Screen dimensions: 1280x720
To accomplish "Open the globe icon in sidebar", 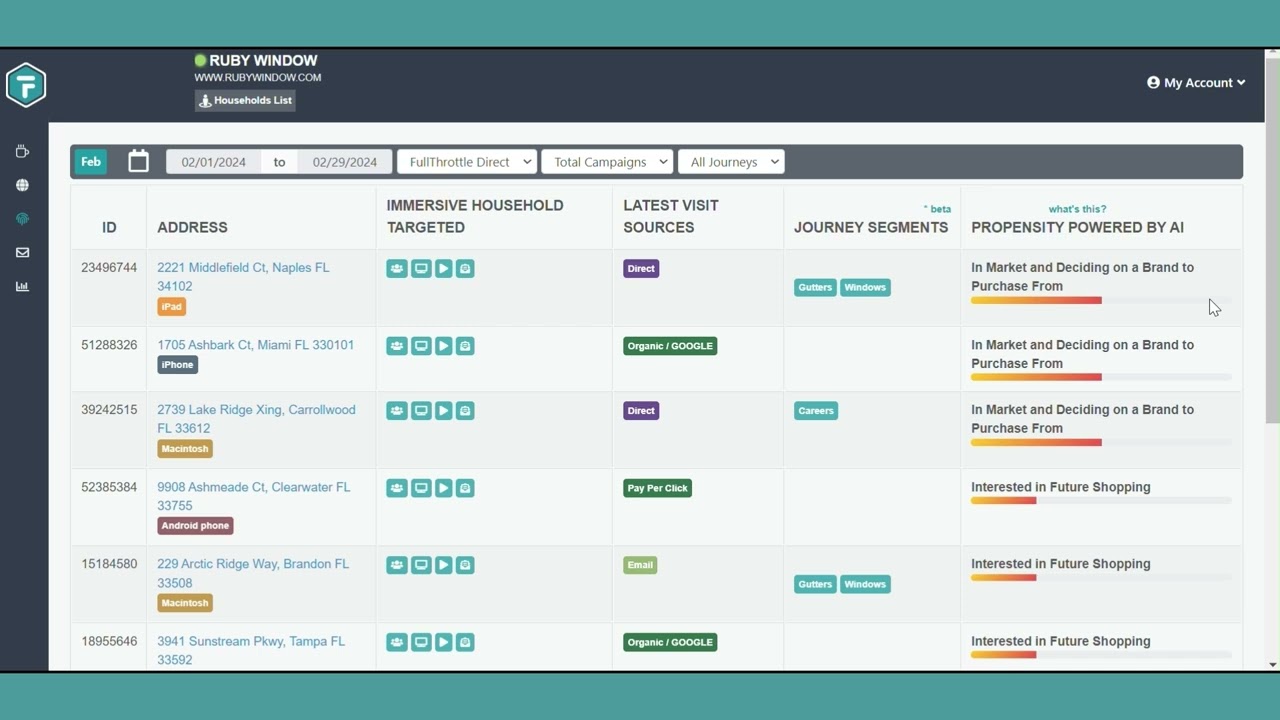I will (x=22, y=185).
